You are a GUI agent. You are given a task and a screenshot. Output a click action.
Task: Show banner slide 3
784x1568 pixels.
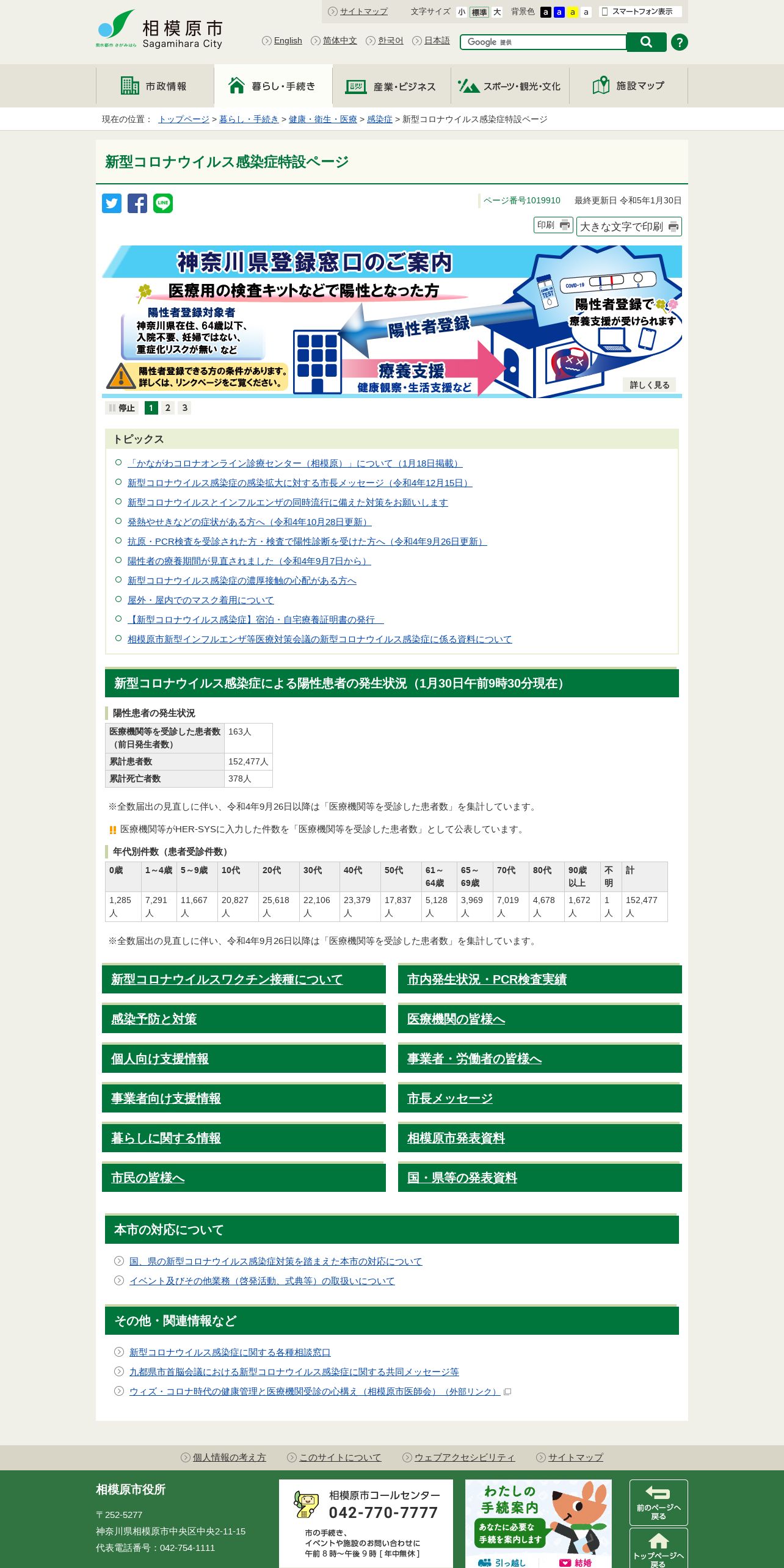184,408
